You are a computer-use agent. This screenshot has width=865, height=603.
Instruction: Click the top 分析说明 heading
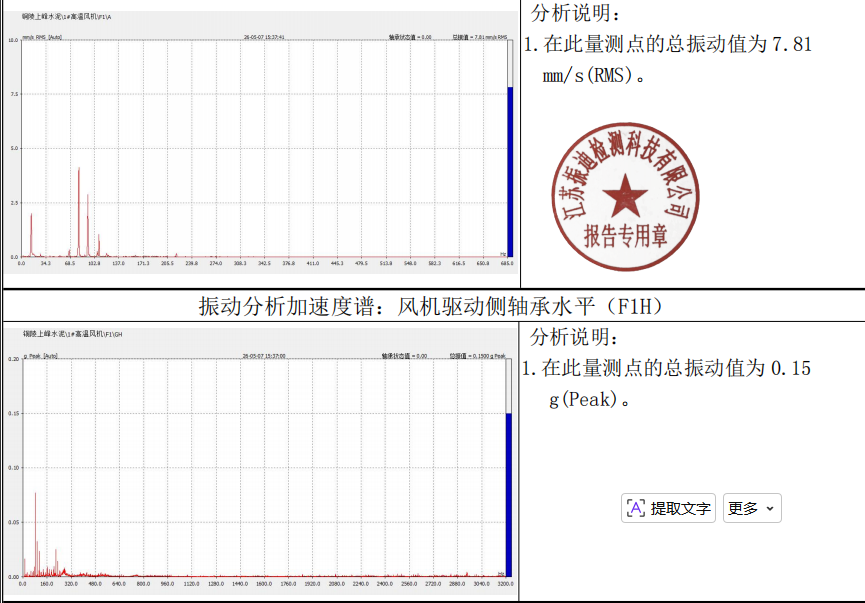576,13
